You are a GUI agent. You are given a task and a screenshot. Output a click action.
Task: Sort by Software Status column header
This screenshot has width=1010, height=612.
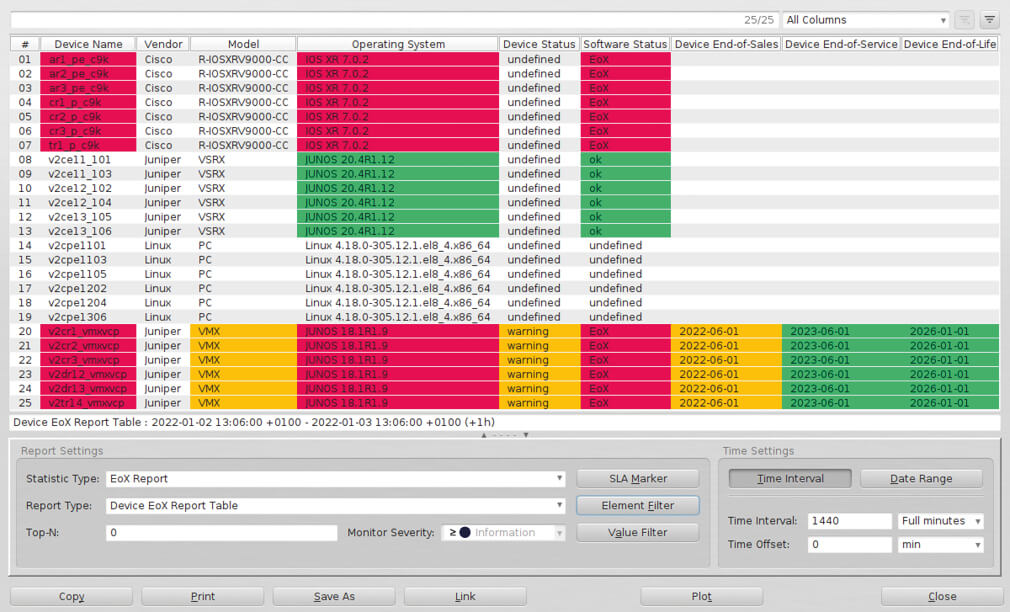click(x=625, y=44)
